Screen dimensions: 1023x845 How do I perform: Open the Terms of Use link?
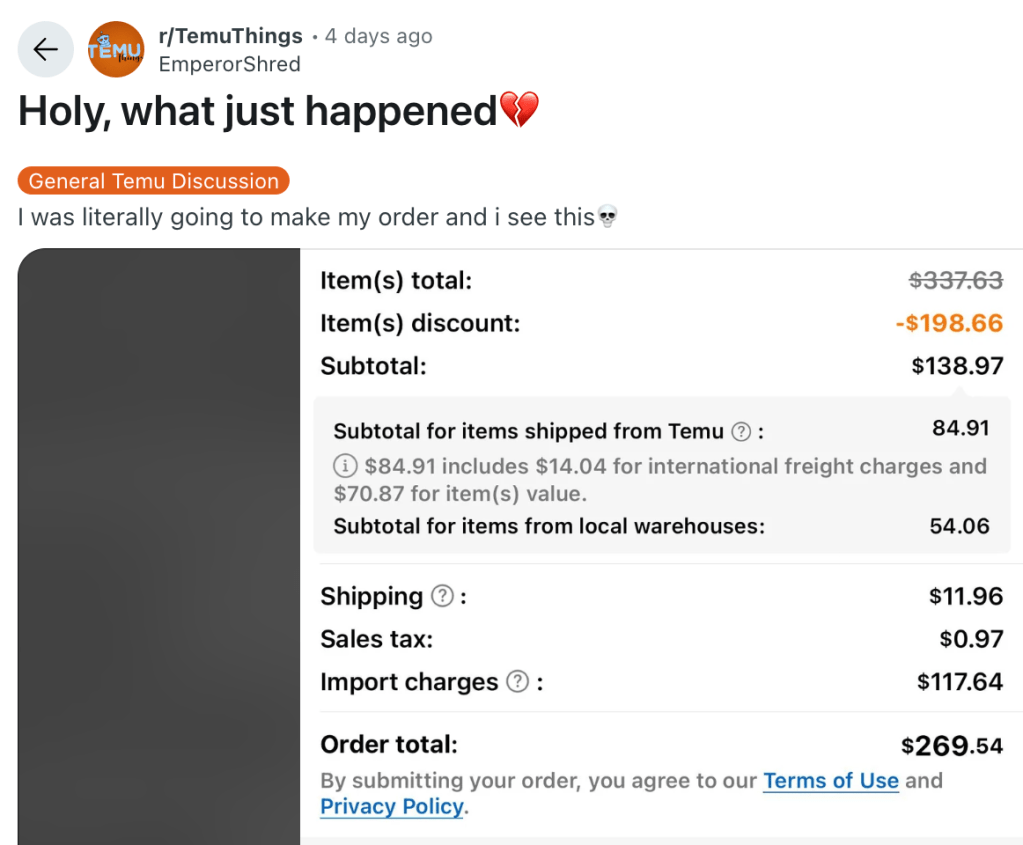click(x=830, y=781)
